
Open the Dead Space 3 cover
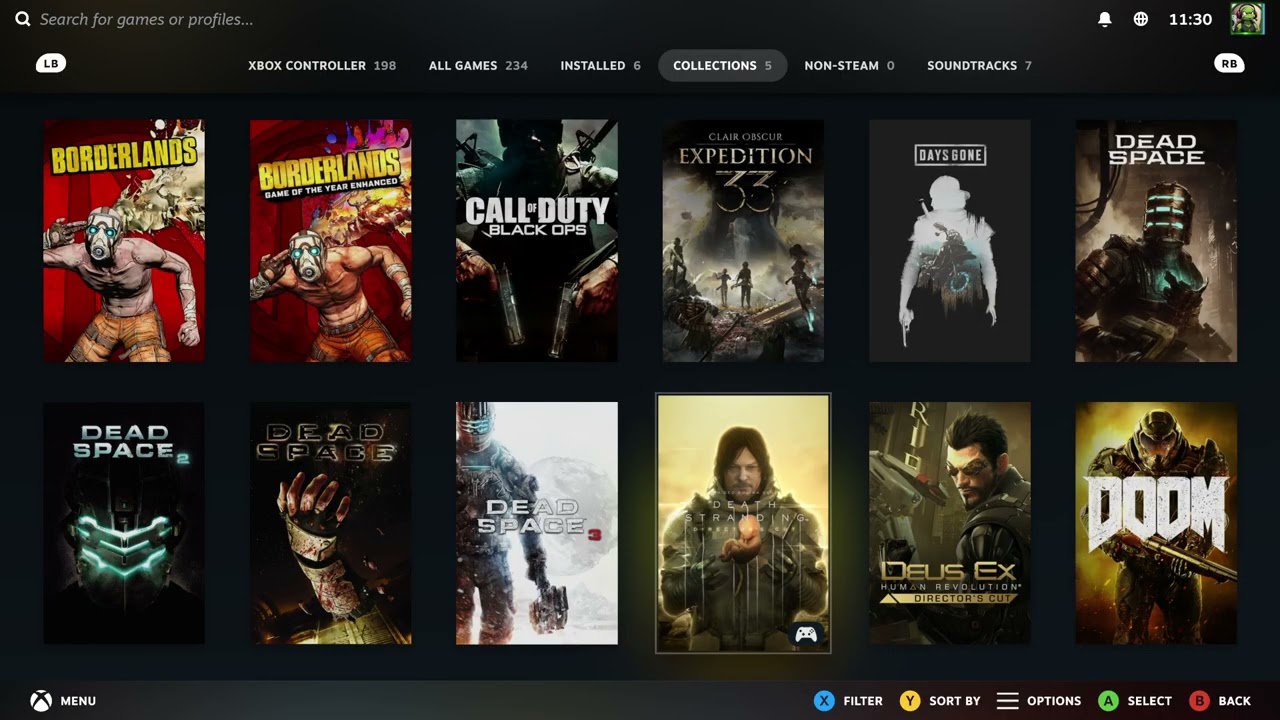[x=537, y=523]
